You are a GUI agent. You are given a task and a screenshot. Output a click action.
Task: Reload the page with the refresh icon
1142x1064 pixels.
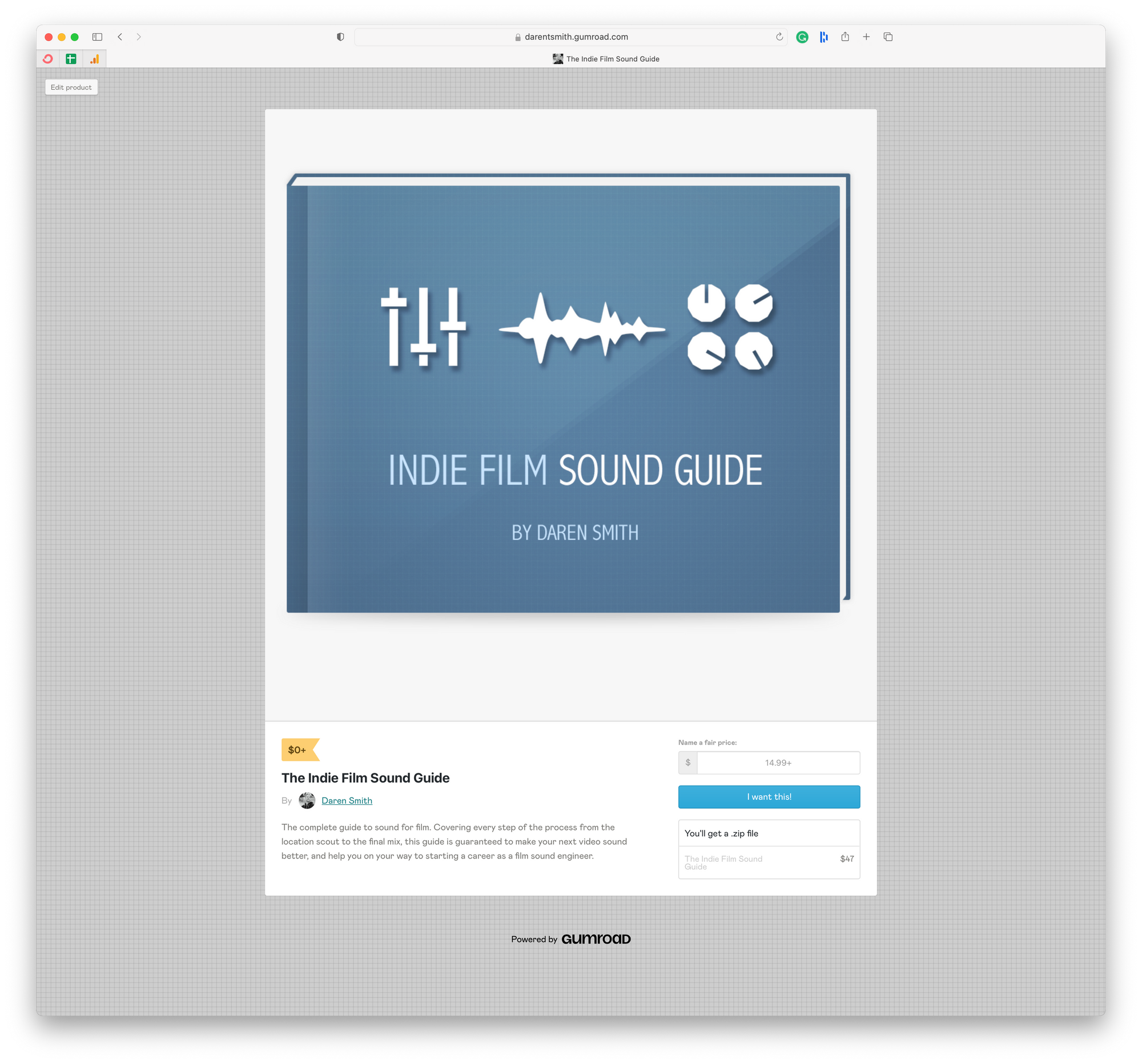[779, 37]
